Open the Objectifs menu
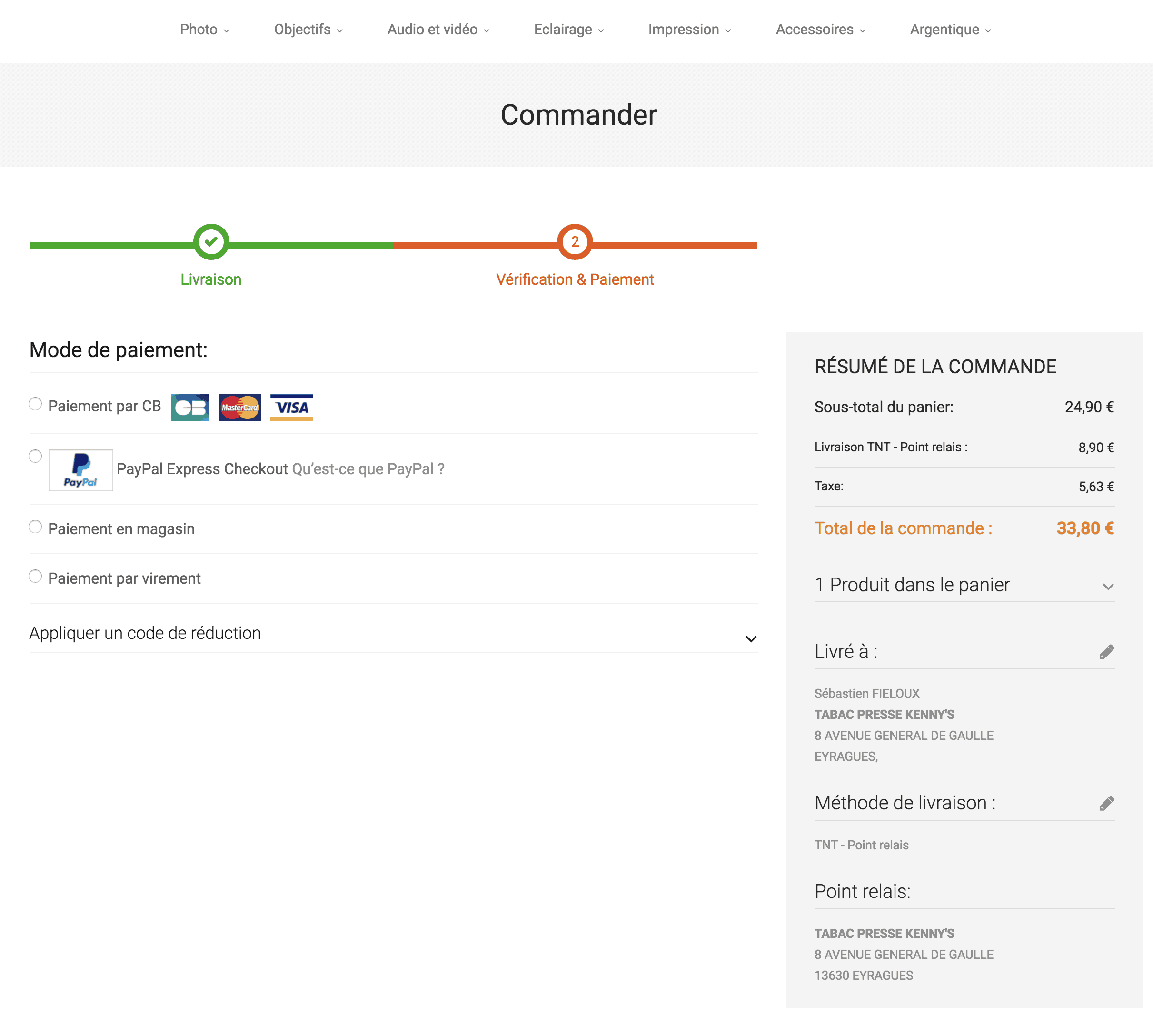The image size is (1153, 1036). (308, 30)
